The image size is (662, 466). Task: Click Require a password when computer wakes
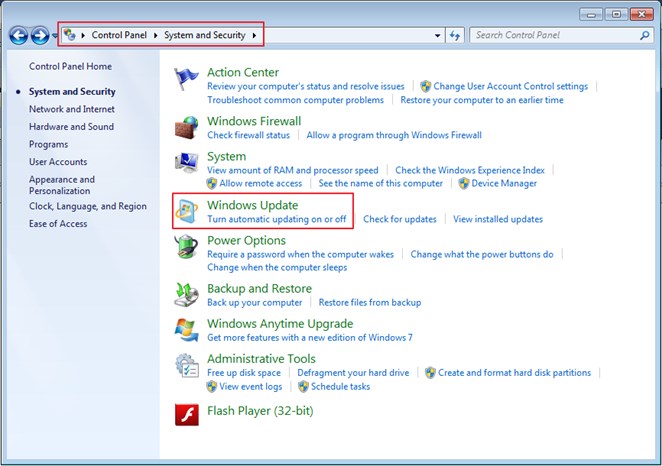coord(300,255)
